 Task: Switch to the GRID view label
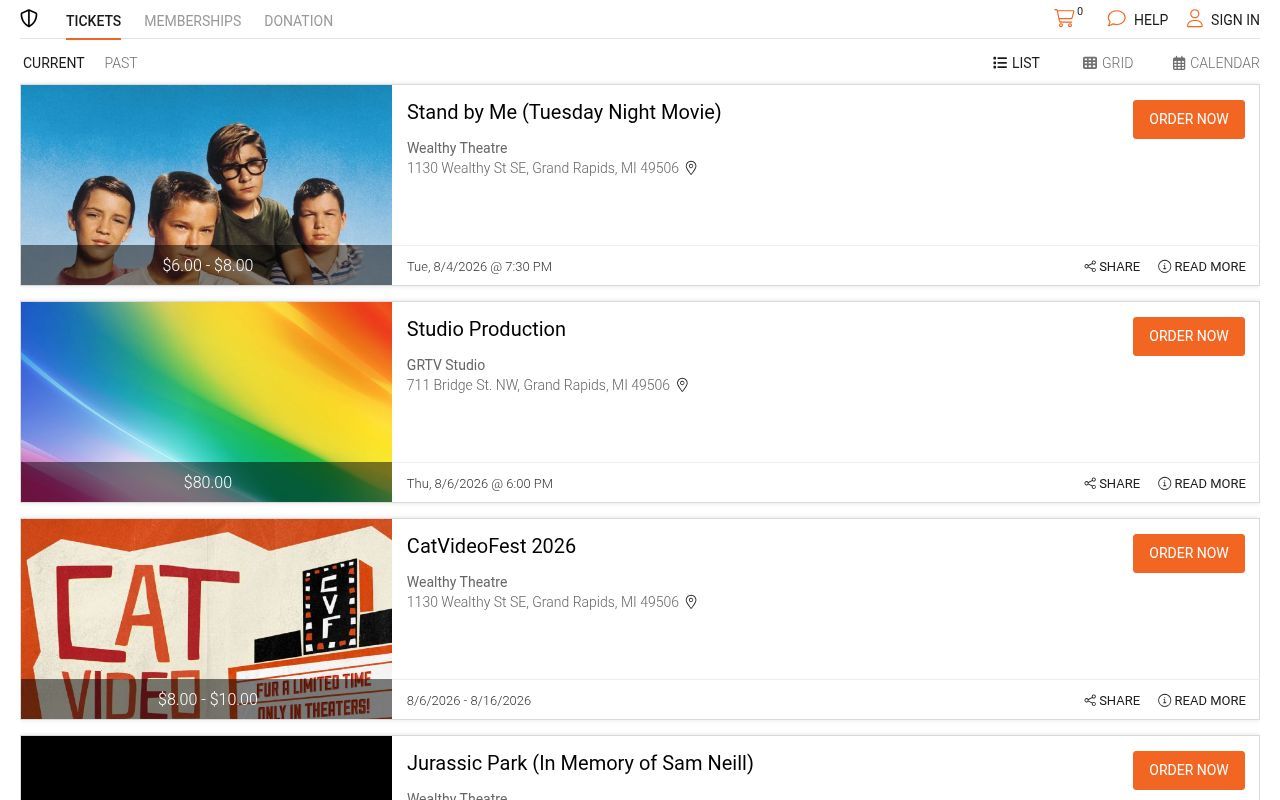(1117, 63)
